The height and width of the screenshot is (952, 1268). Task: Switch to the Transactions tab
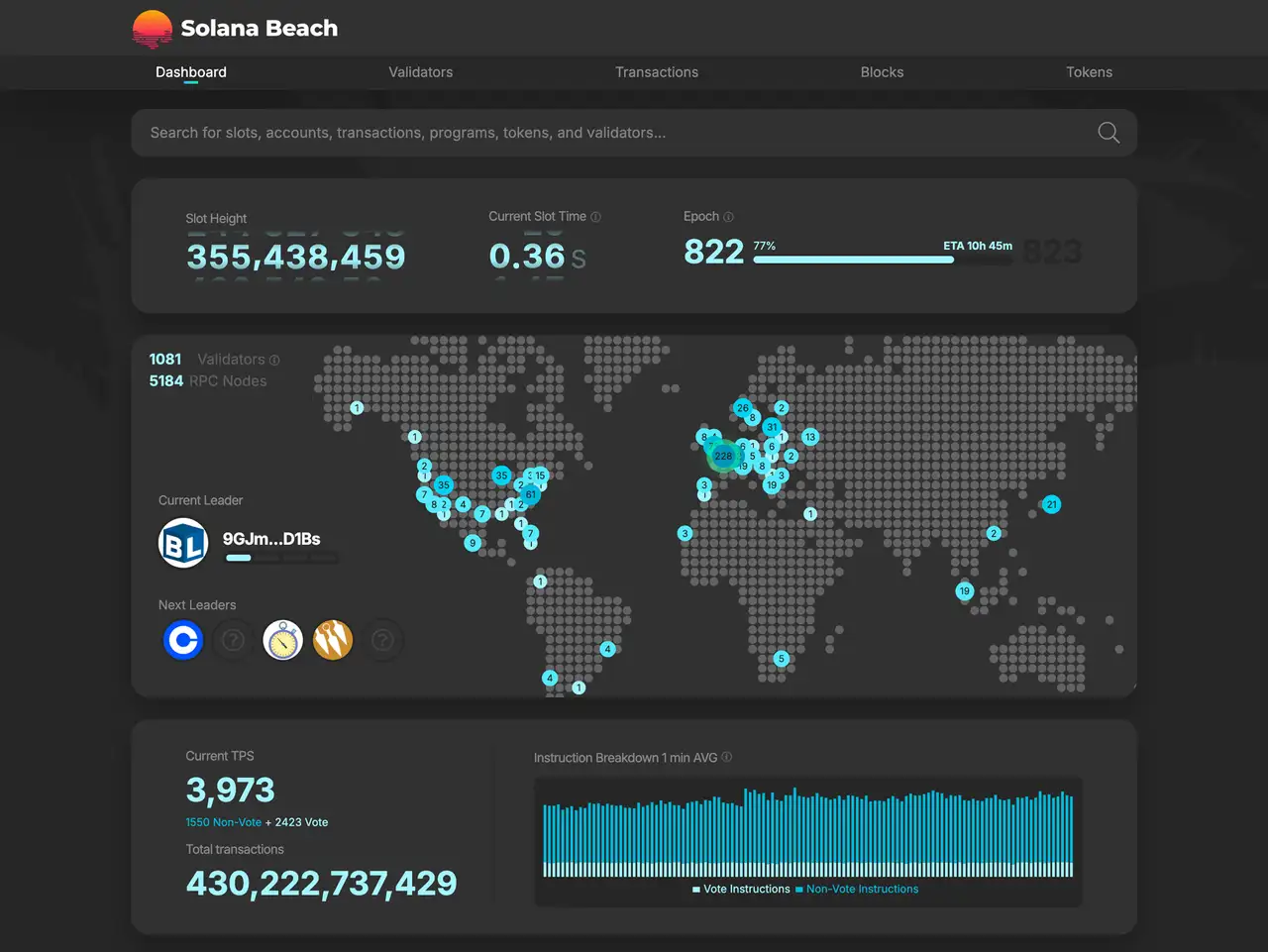pyautogui.click(x=656, y=72)
